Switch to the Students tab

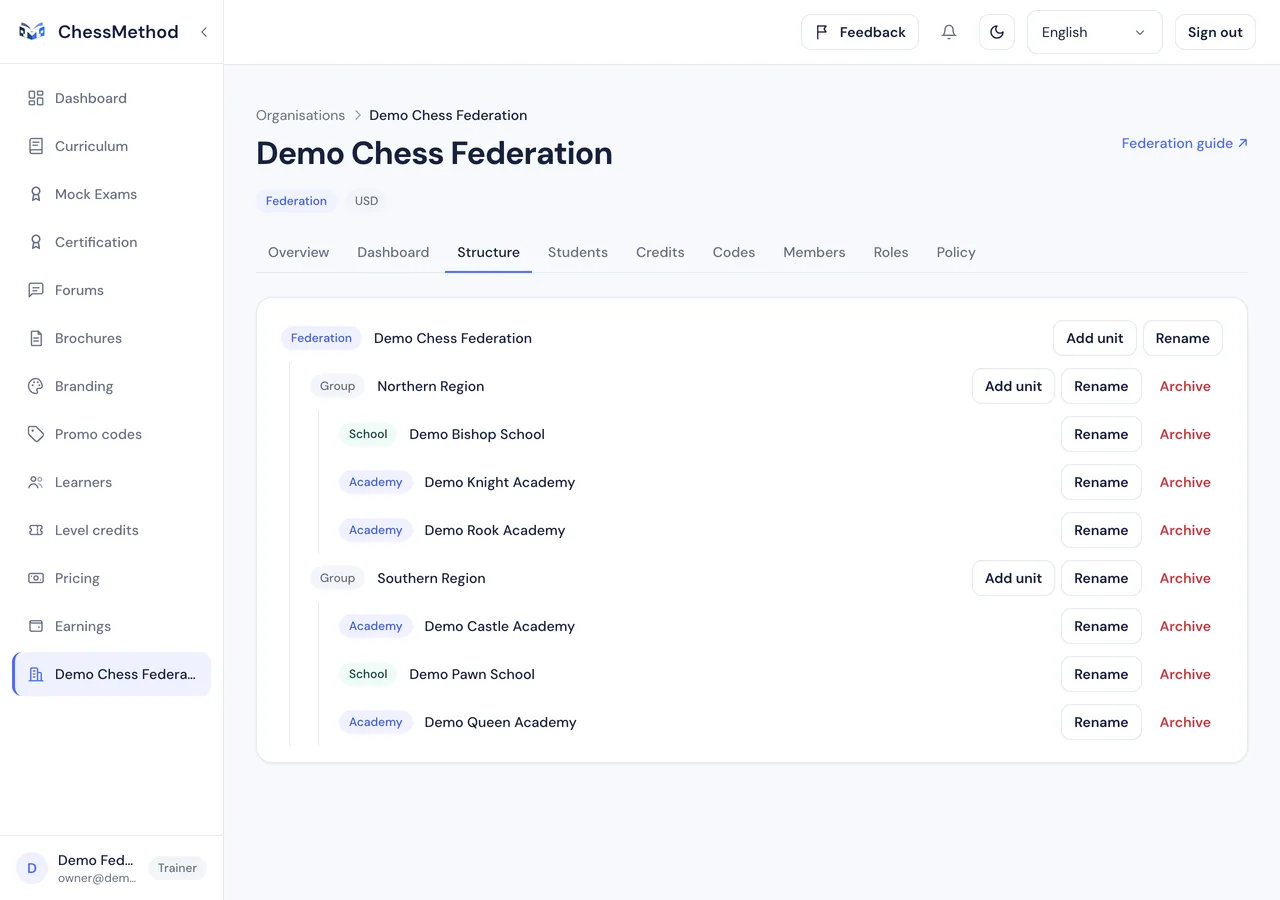pos(578,252)
